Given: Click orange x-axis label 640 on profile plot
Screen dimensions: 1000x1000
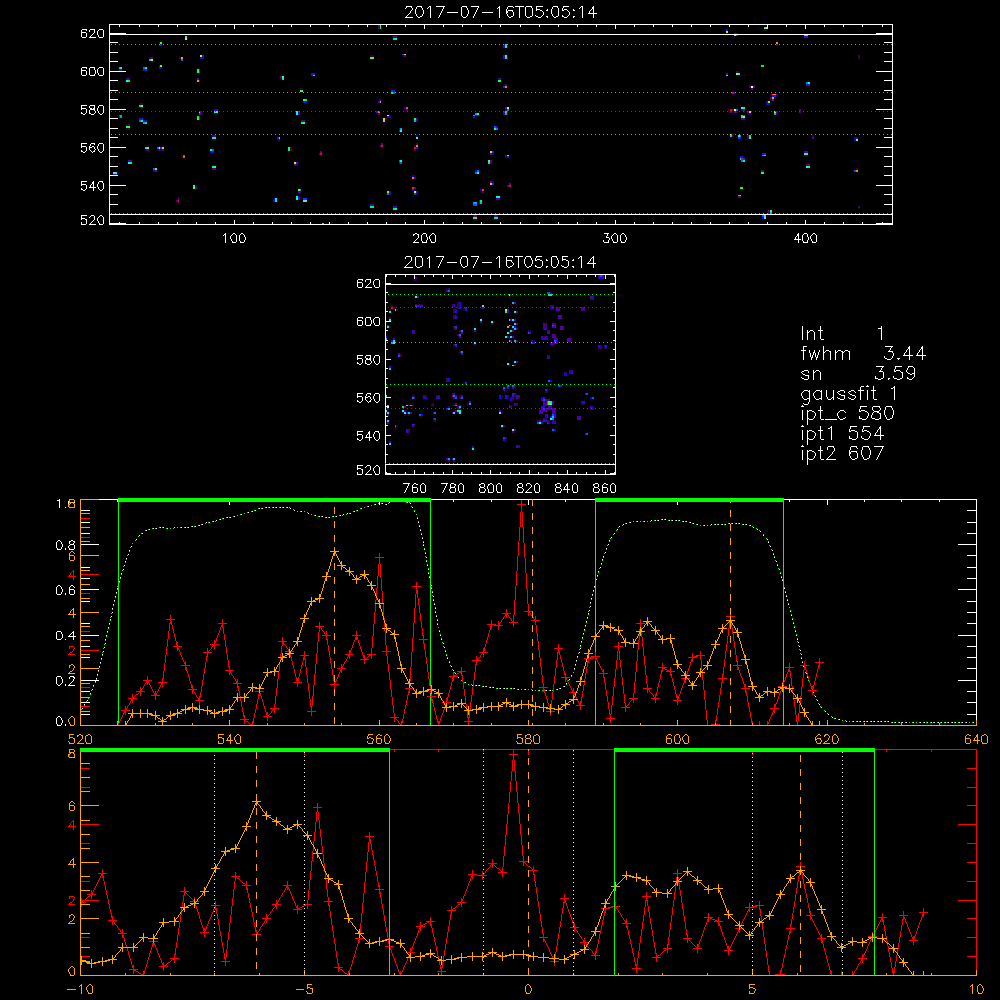Looking at the screenshot, I should click(x=976, y=740).
